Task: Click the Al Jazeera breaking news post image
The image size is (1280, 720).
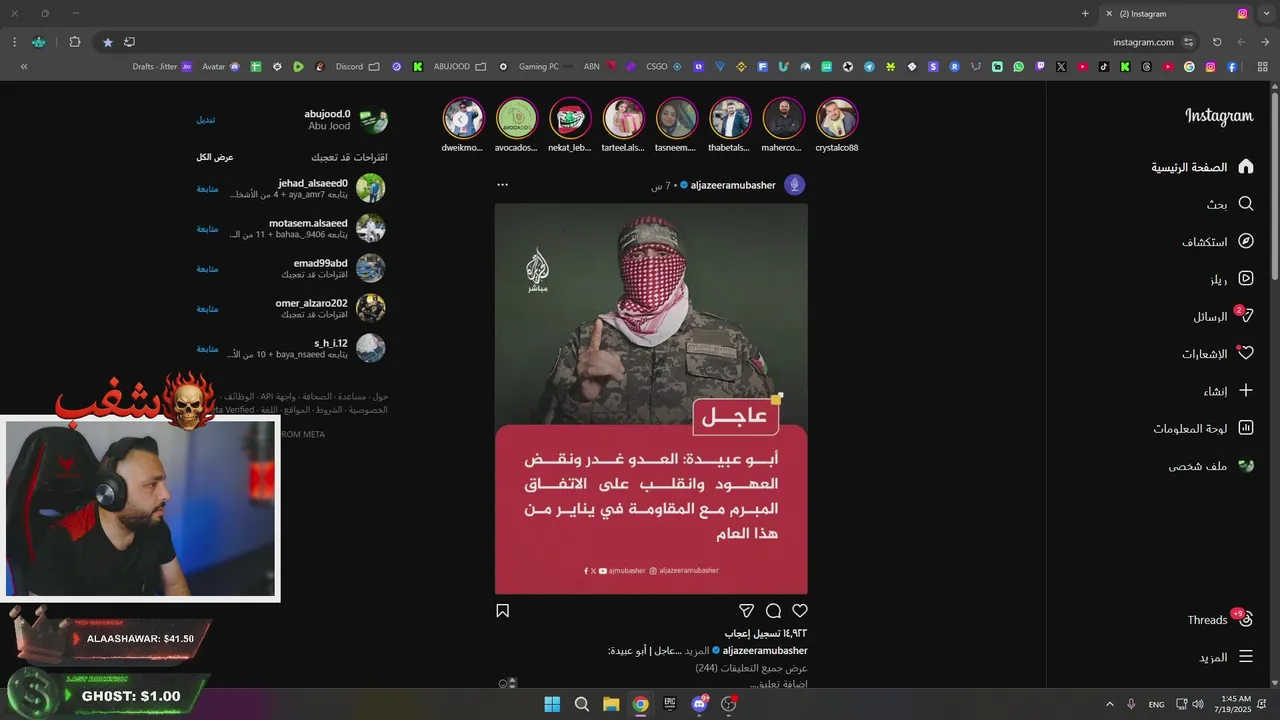Action: coord(651,399)
